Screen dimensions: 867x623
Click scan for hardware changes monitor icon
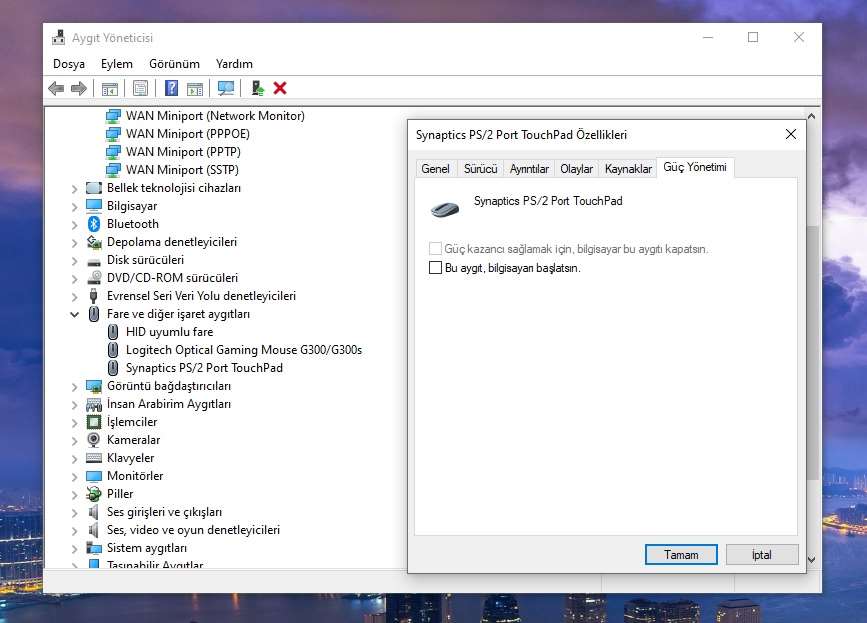pyautogui.click(x=226, y=88)
